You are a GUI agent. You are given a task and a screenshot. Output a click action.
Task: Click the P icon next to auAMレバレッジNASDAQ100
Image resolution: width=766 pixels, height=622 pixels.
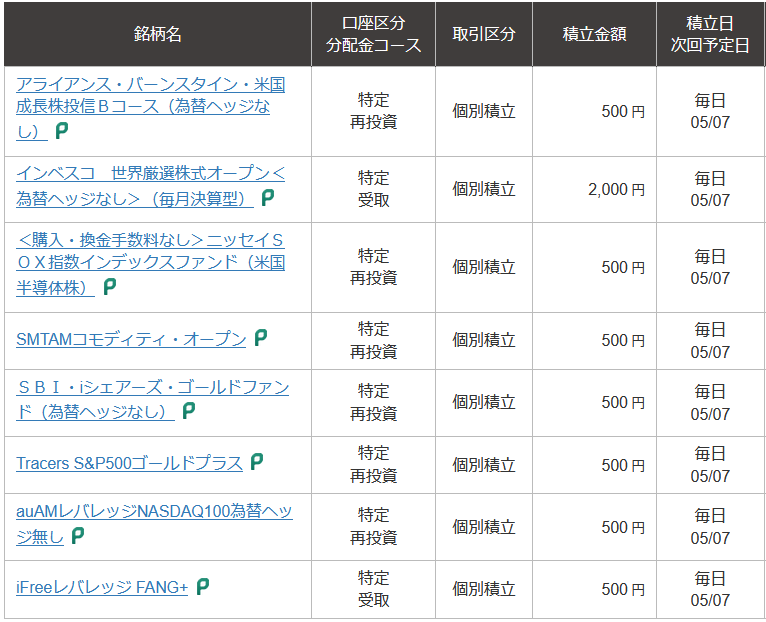pyautogui.click(x=78, y=536)
